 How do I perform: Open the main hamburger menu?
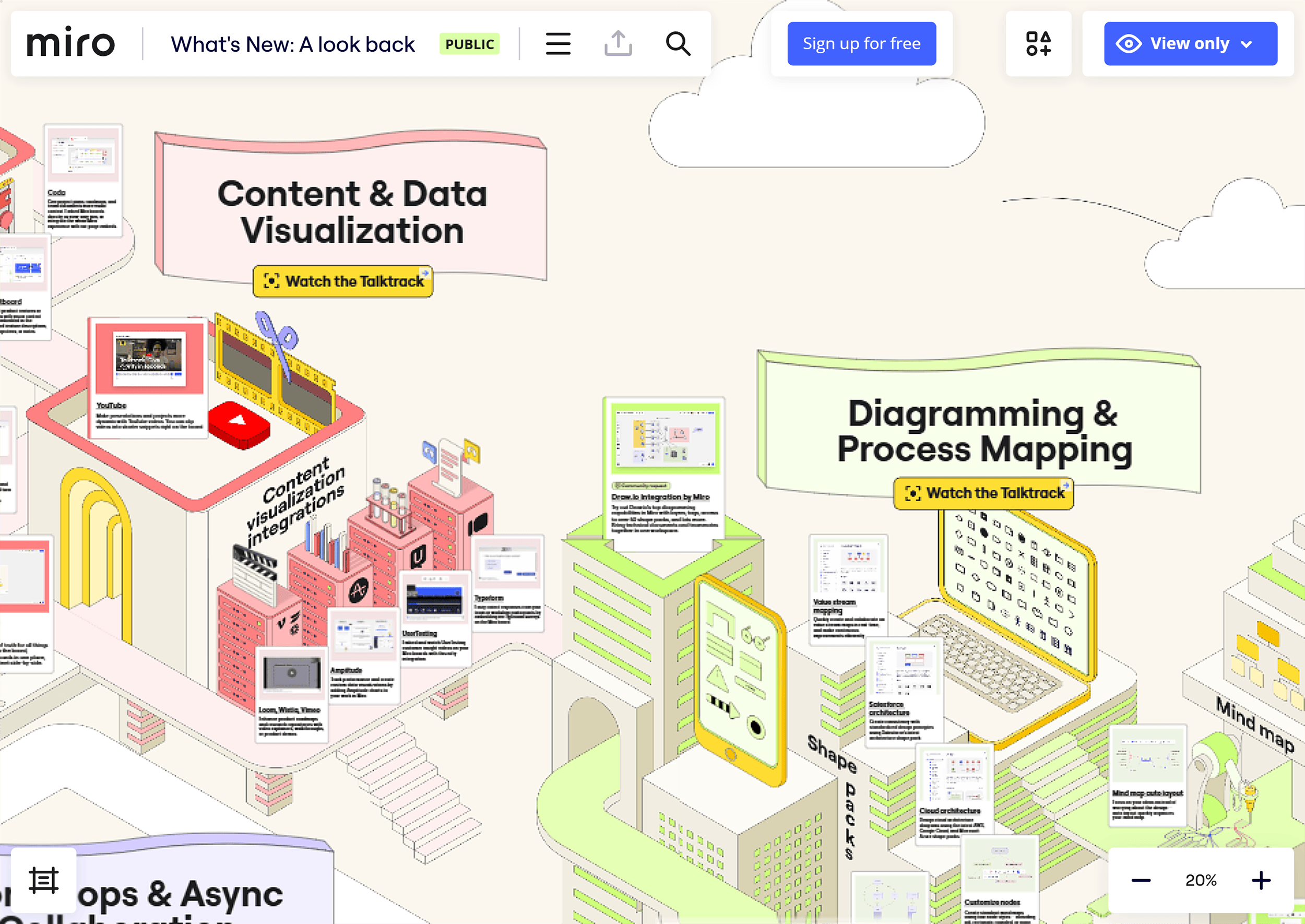[x=557, y=44]
